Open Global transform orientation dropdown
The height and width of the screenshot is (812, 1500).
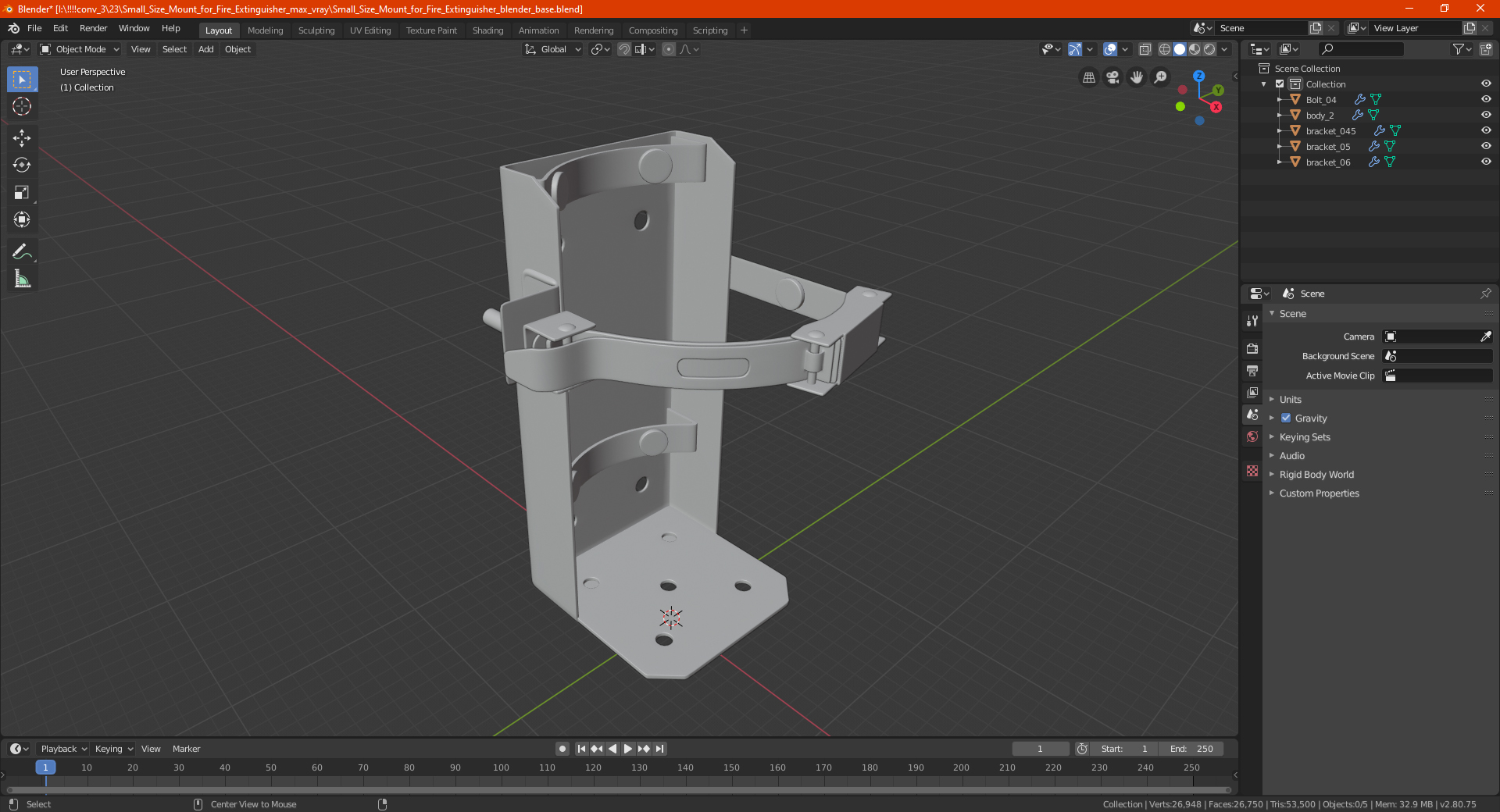tap(553, 49)
